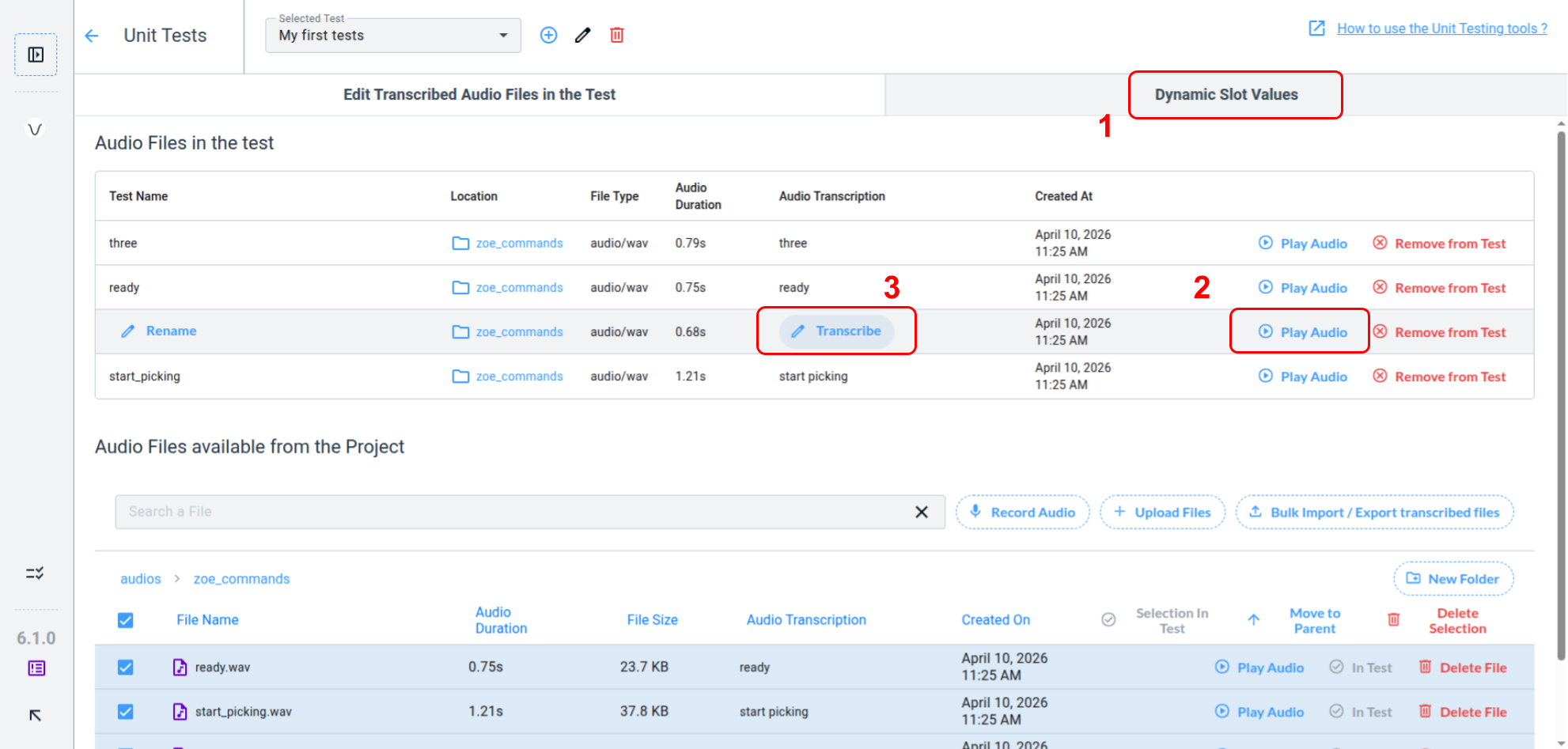Open the Selected Test dropdown
1568x749 pixels.
tap(393, 36)
